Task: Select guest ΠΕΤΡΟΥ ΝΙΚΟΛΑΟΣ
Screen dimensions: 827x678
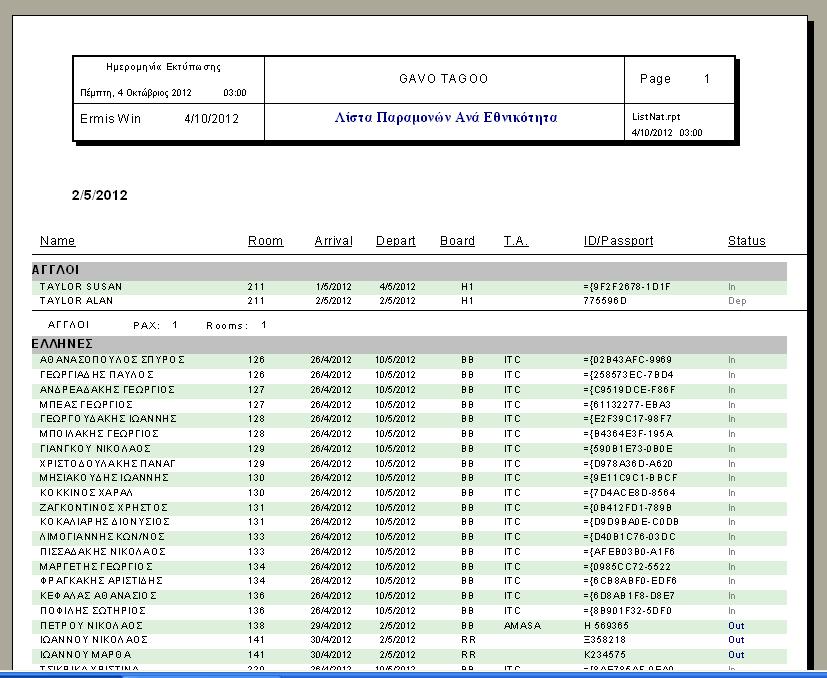Action: pyautogui.click(x=91, y=626)
